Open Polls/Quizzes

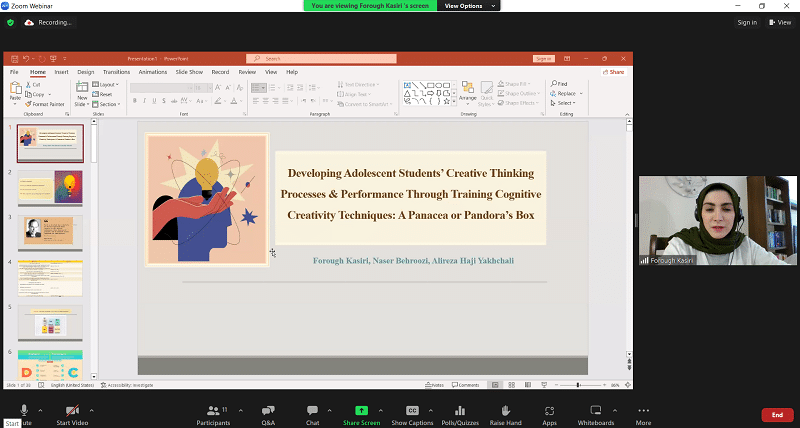tap(460, 411)
